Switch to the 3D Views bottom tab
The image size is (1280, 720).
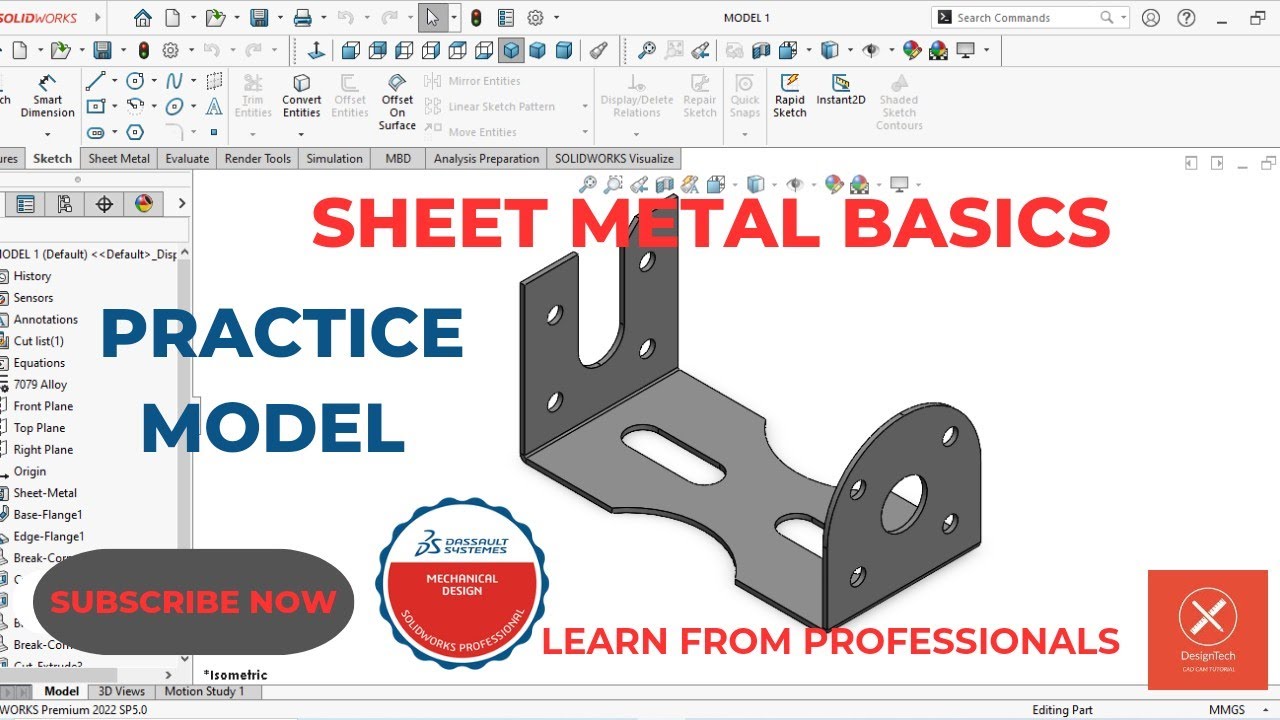(122, 691)
